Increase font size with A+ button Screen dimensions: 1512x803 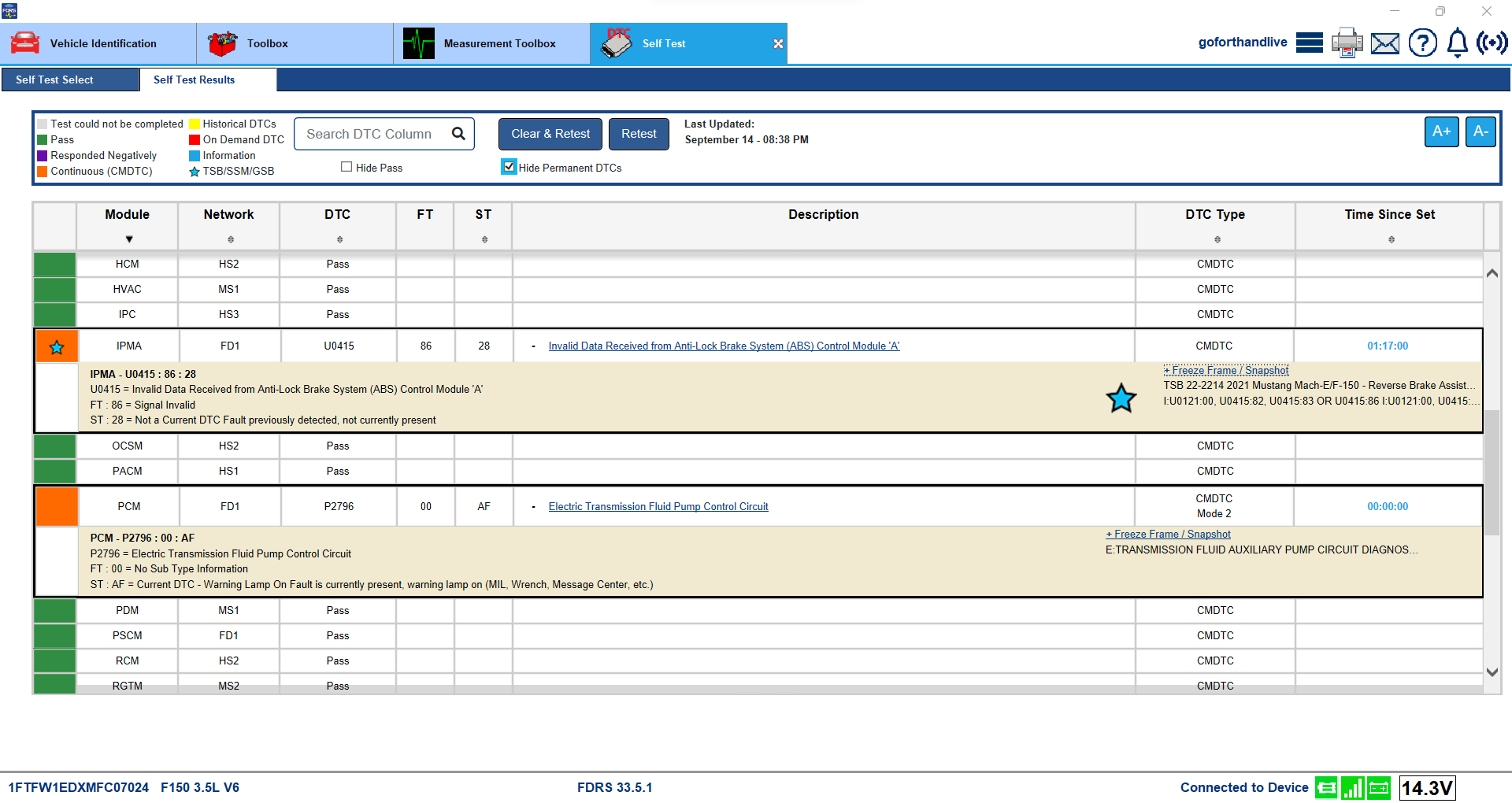pyautogui.click(x=1441, y=131)
